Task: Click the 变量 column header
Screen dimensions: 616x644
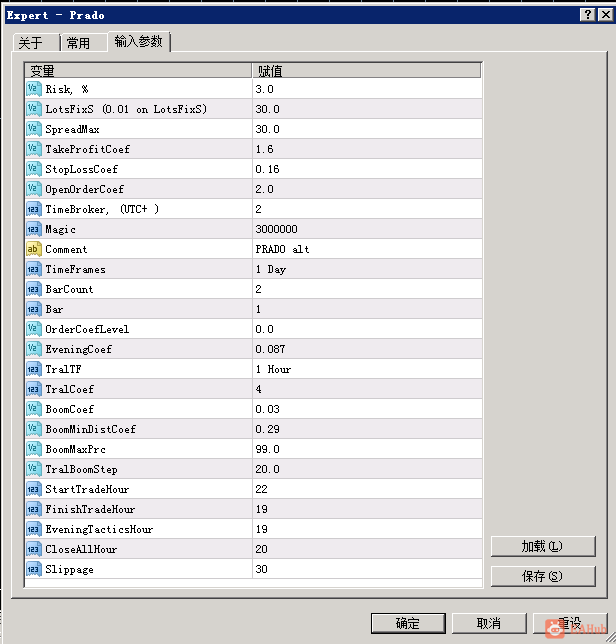Action: point(138,71)
